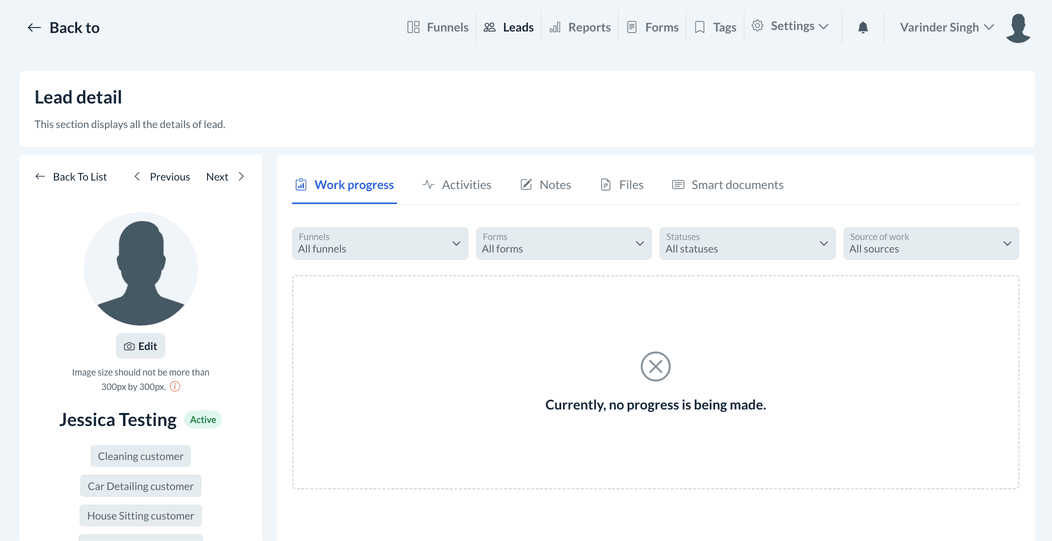Click the Notes pencil icon

pos(527,185)
